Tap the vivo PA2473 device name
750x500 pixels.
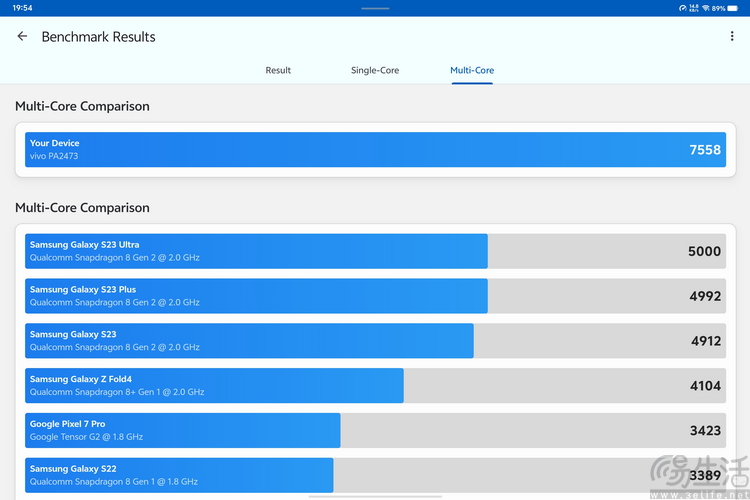point(54,156)
